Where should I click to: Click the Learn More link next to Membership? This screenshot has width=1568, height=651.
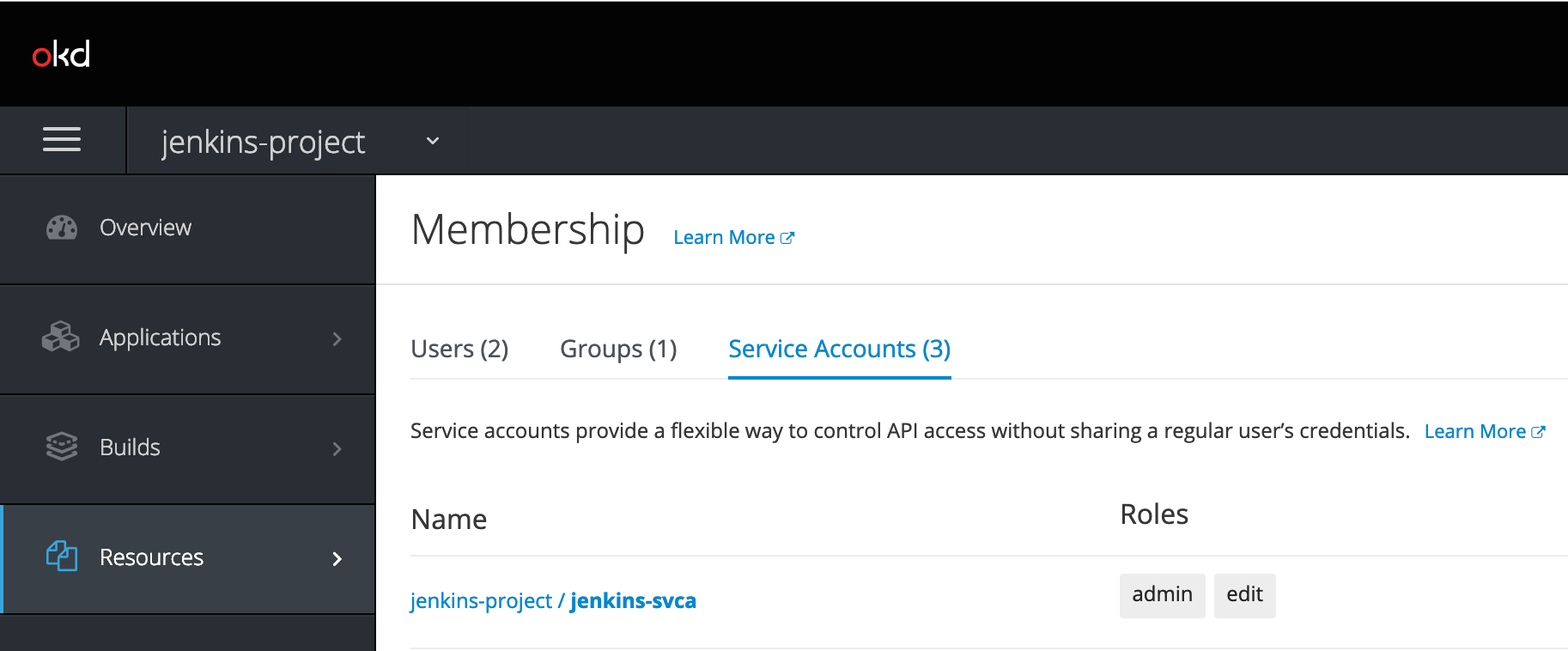pyautogui.click(x=724, y=237)
